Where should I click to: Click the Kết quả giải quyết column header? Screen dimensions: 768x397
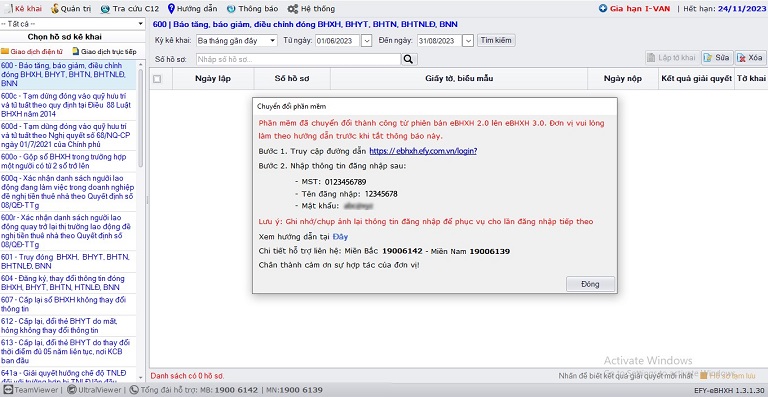(x=696, y=79)
